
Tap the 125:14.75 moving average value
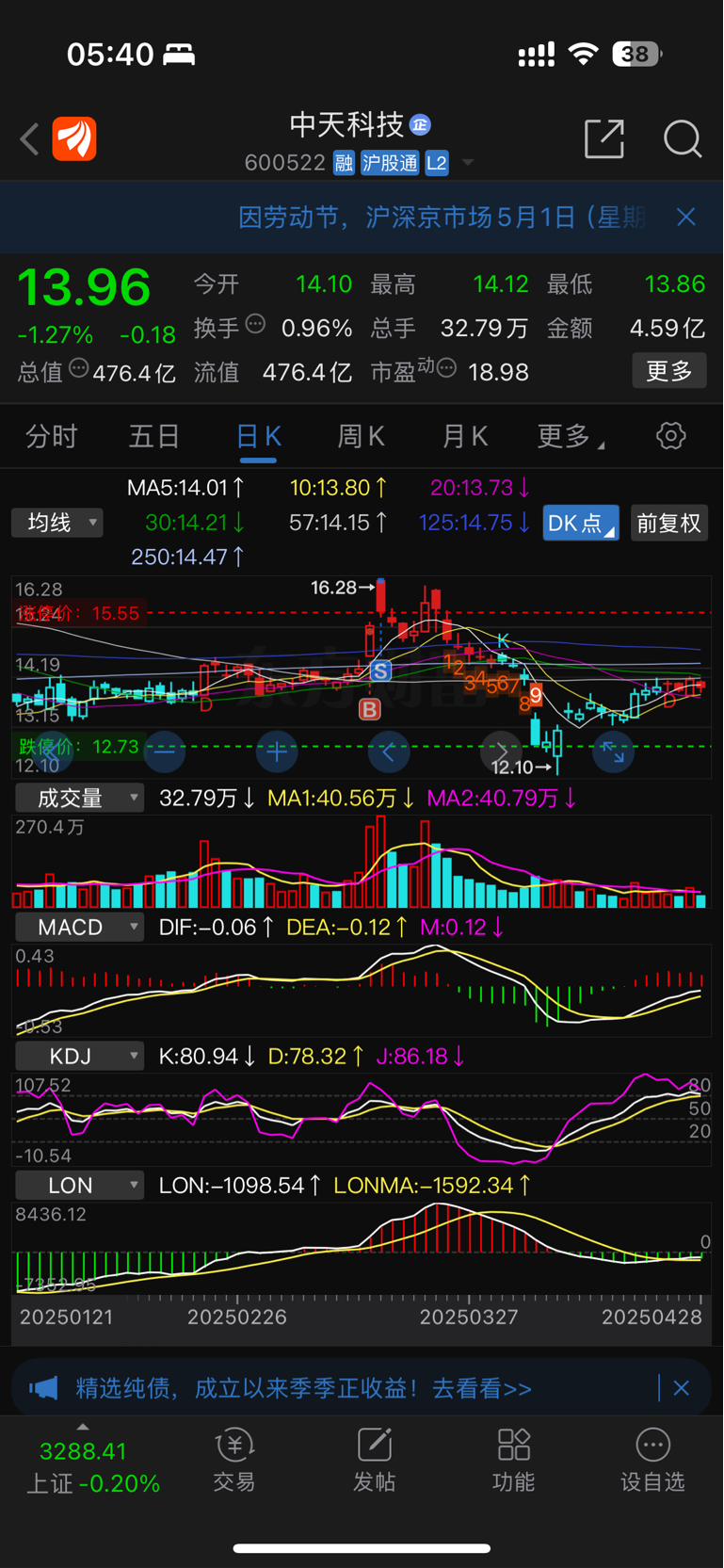pos(474,523)
